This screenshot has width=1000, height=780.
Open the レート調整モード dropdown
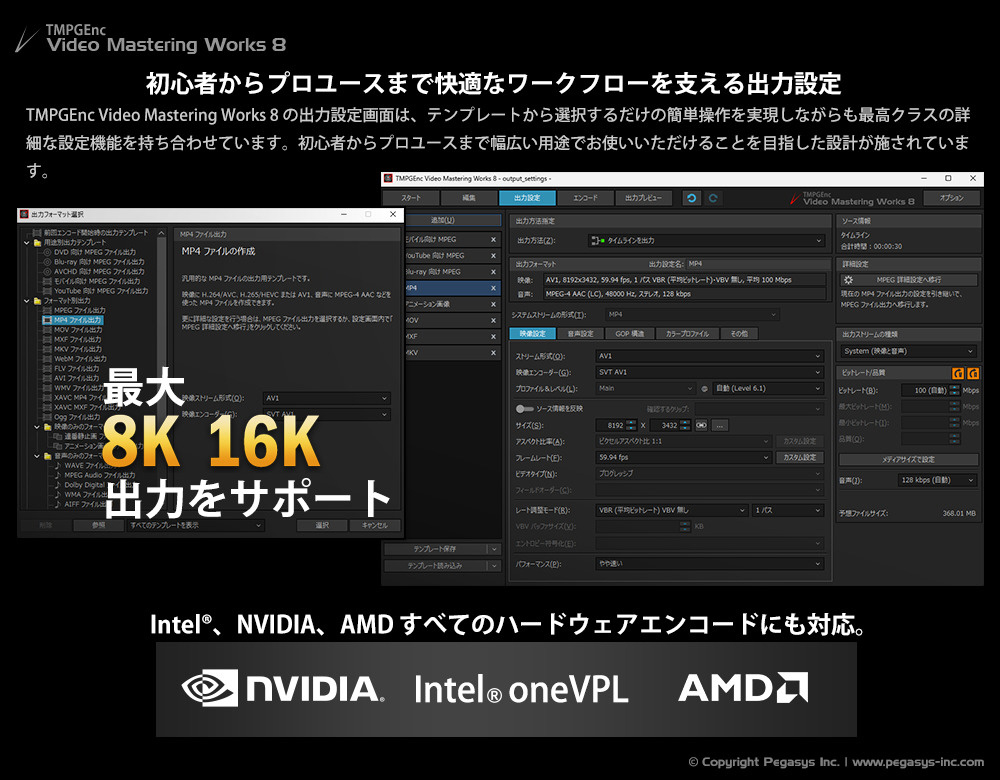[x=672, y=510]
